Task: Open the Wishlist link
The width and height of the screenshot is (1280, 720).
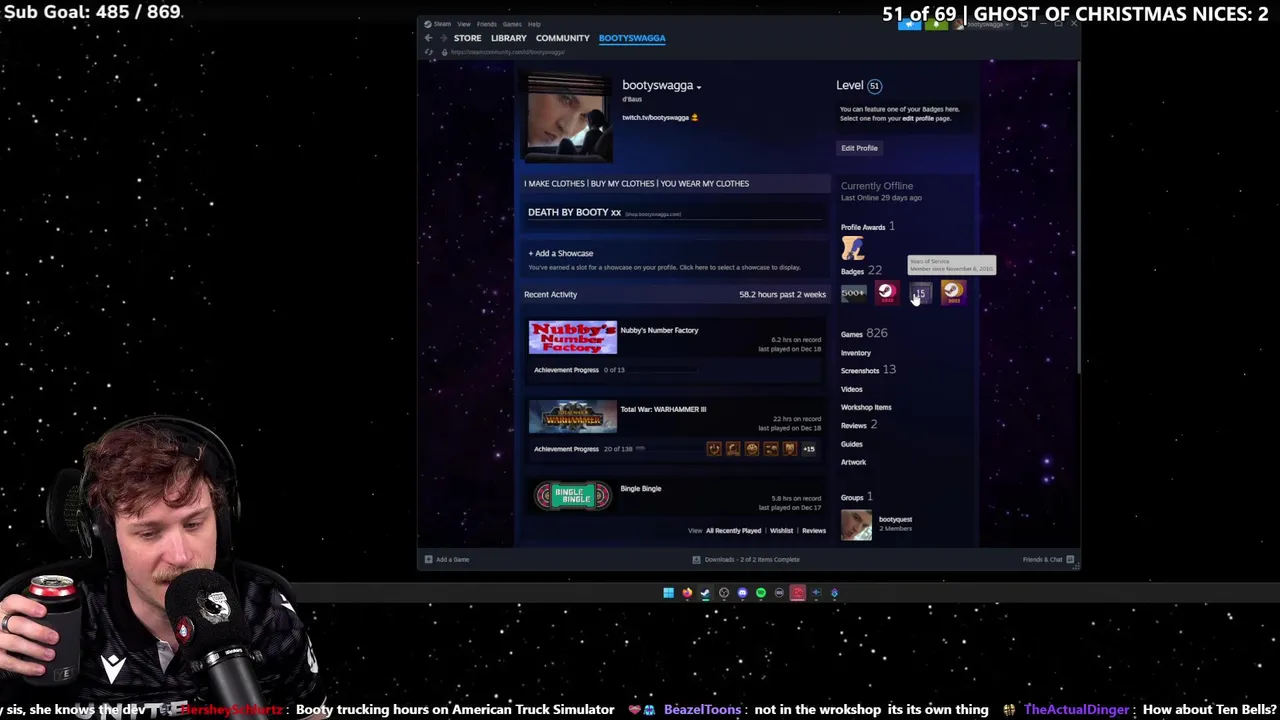Action: pyautogui.click(x=781, y=531)
